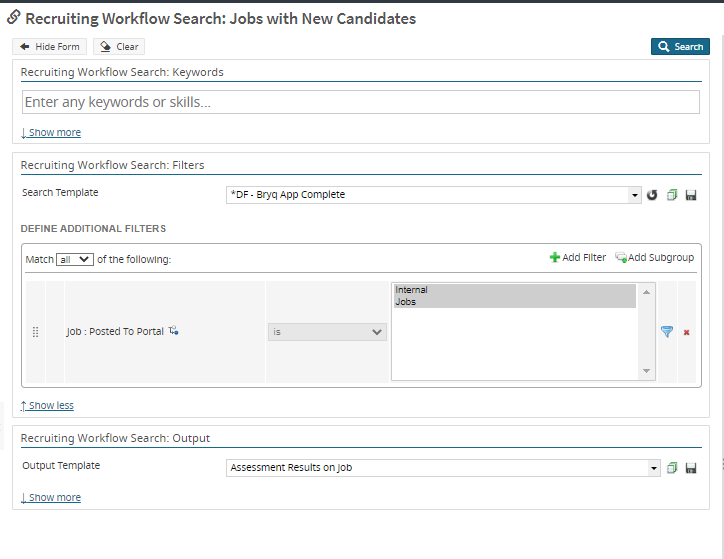This screenshot has width=724, height=559.
Task: Click the keywords or skills input field
Action: pos(360,102)
